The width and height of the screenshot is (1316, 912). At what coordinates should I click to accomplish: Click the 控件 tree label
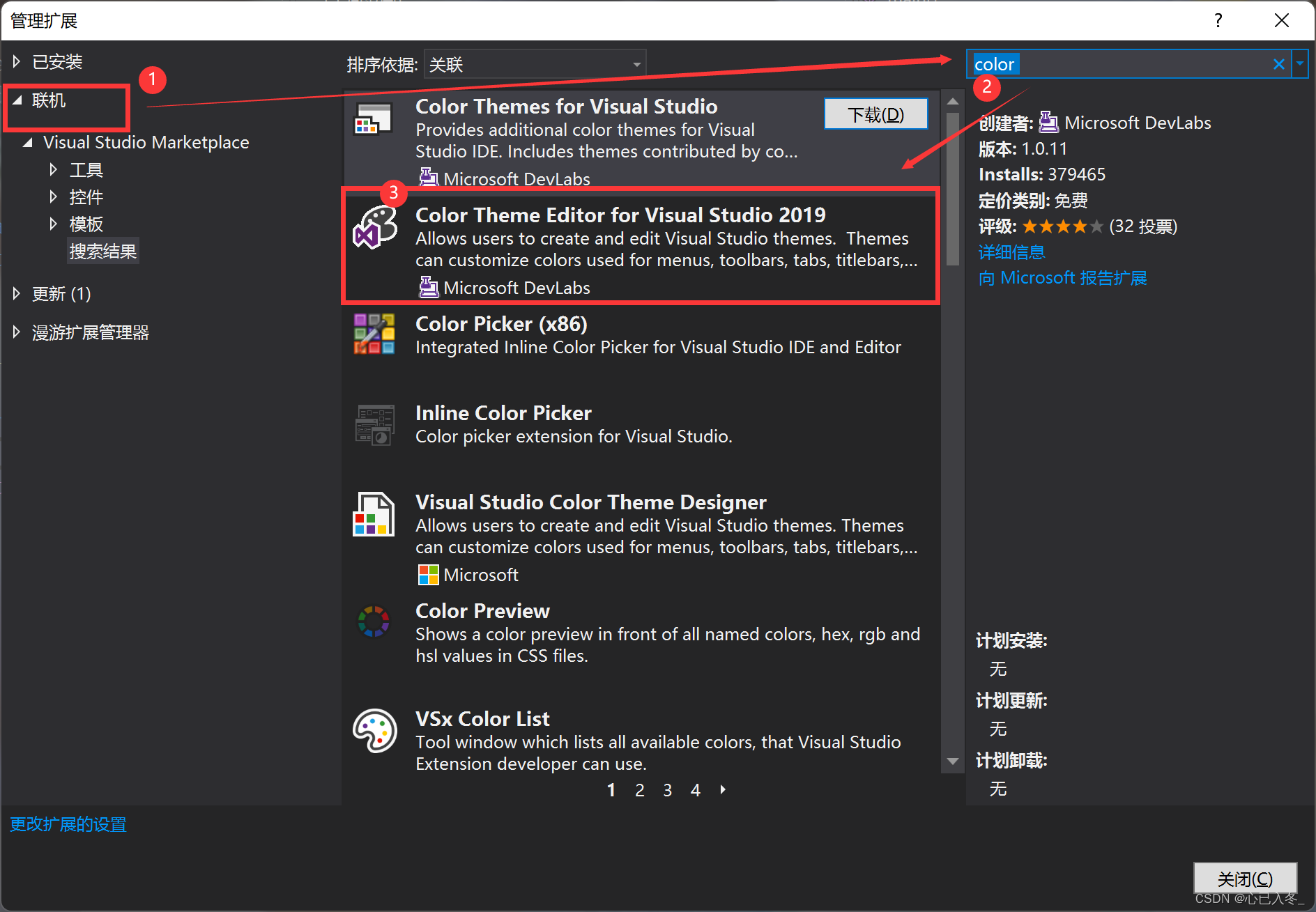click(86, 196)
